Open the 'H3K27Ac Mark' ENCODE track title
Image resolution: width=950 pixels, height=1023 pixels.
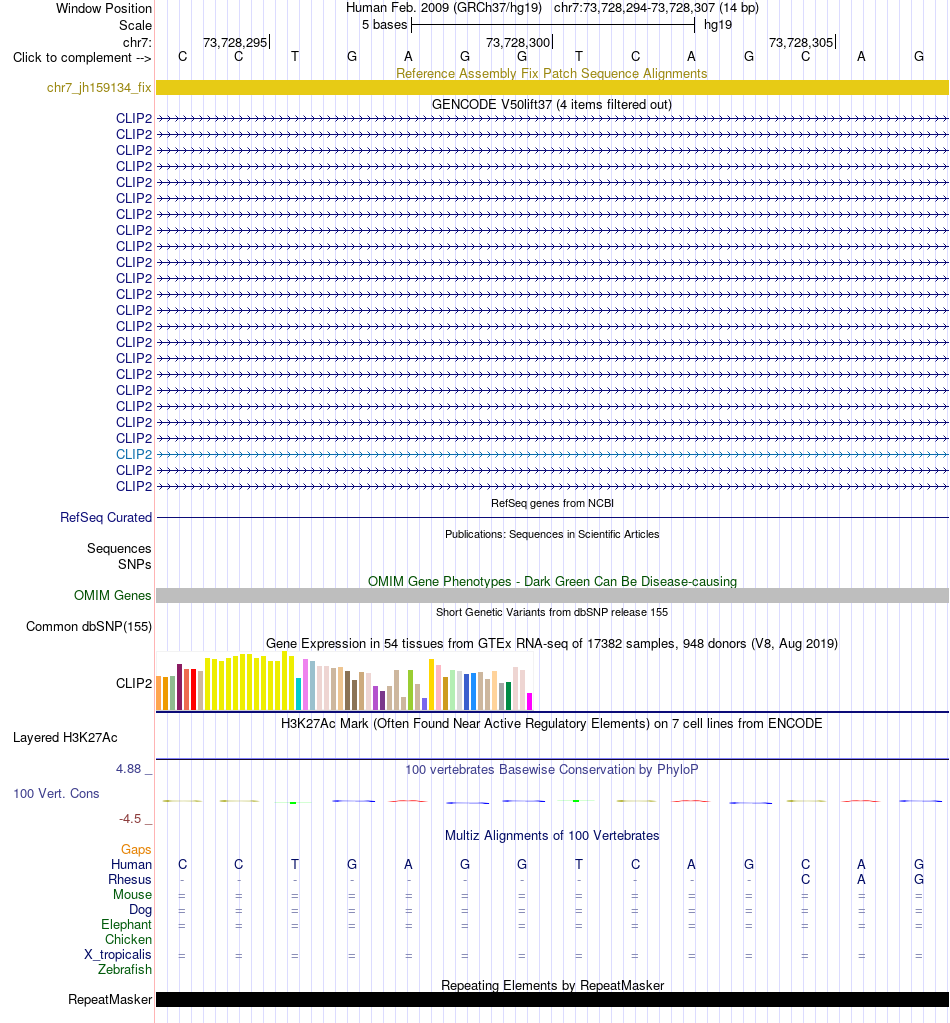point(552,724)
